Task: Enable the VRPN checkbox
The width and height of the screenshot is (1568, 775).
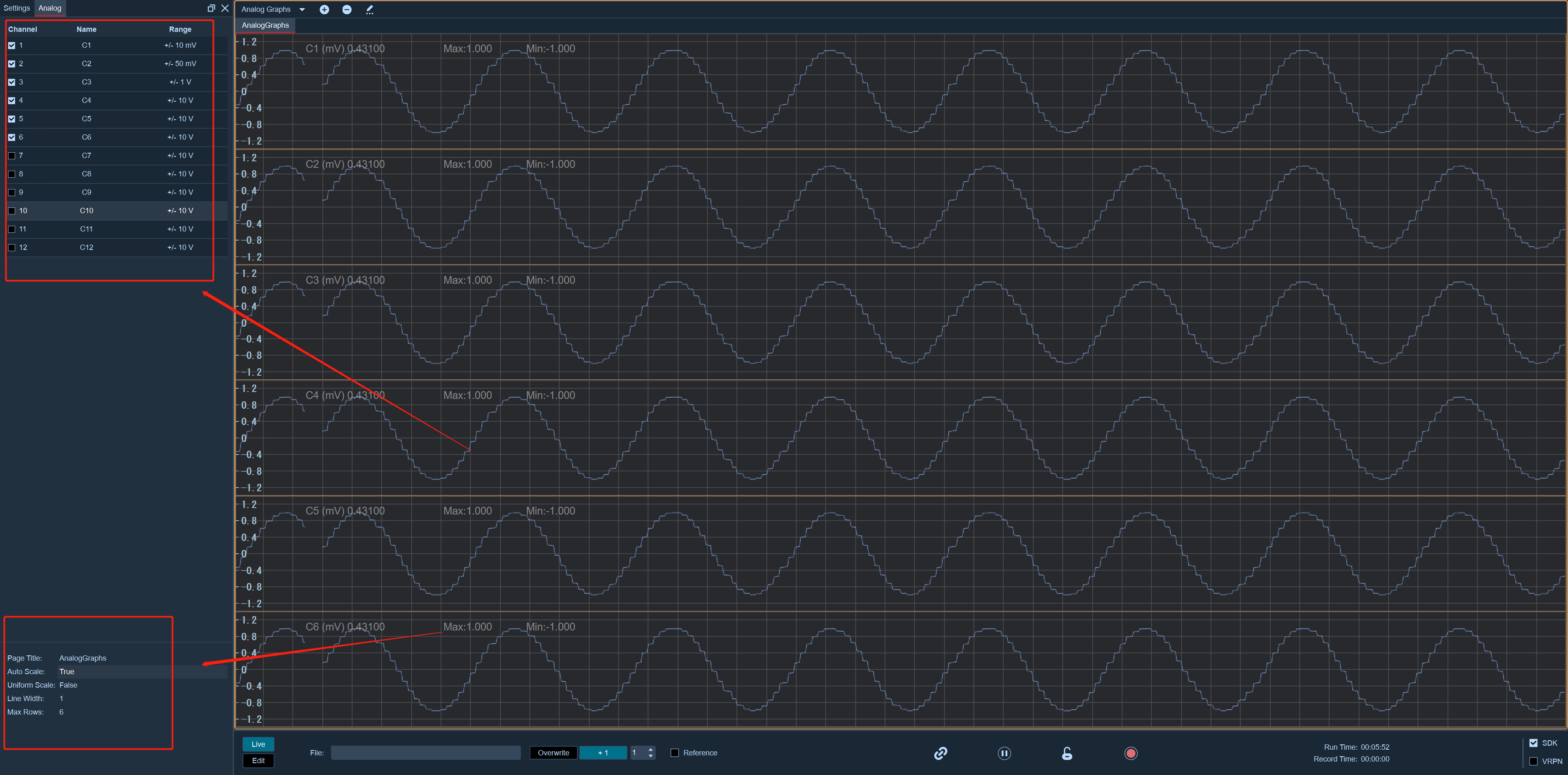Action: tap(1533, 761)
